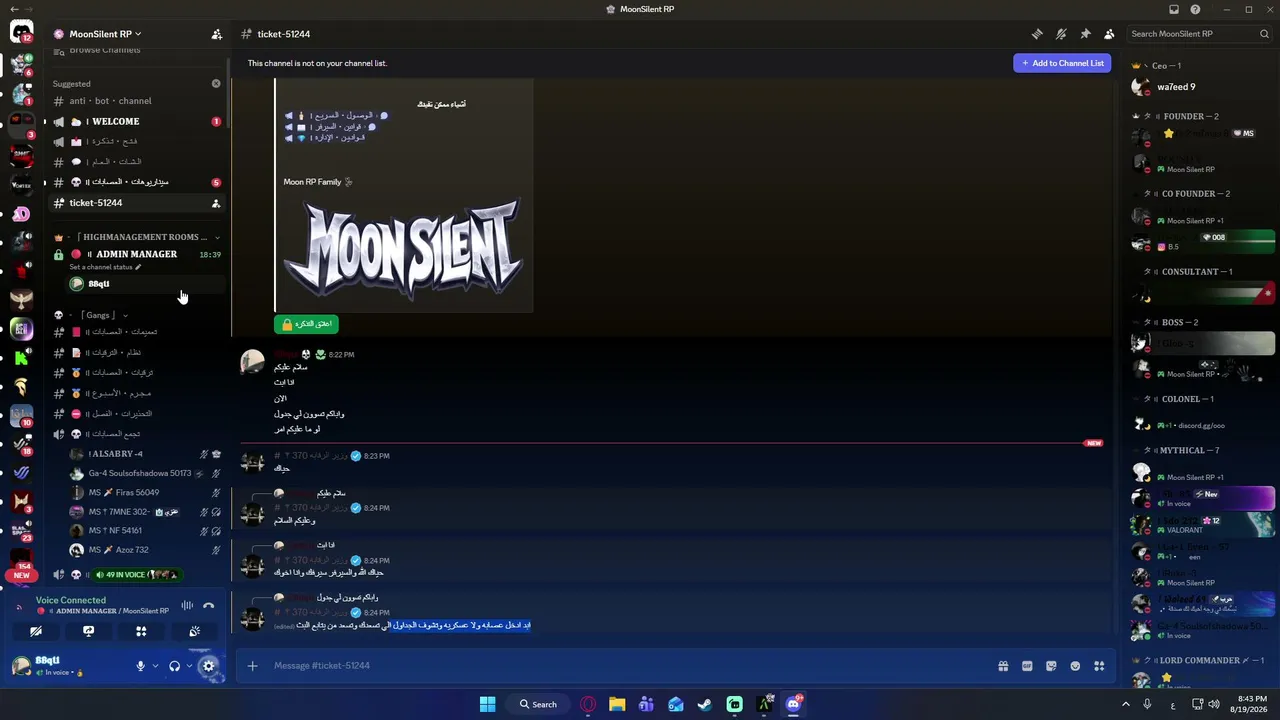The width and height of the screenshot is (1280, 720).
Task: Click the green close ticket button
Action: coord(306,324)
